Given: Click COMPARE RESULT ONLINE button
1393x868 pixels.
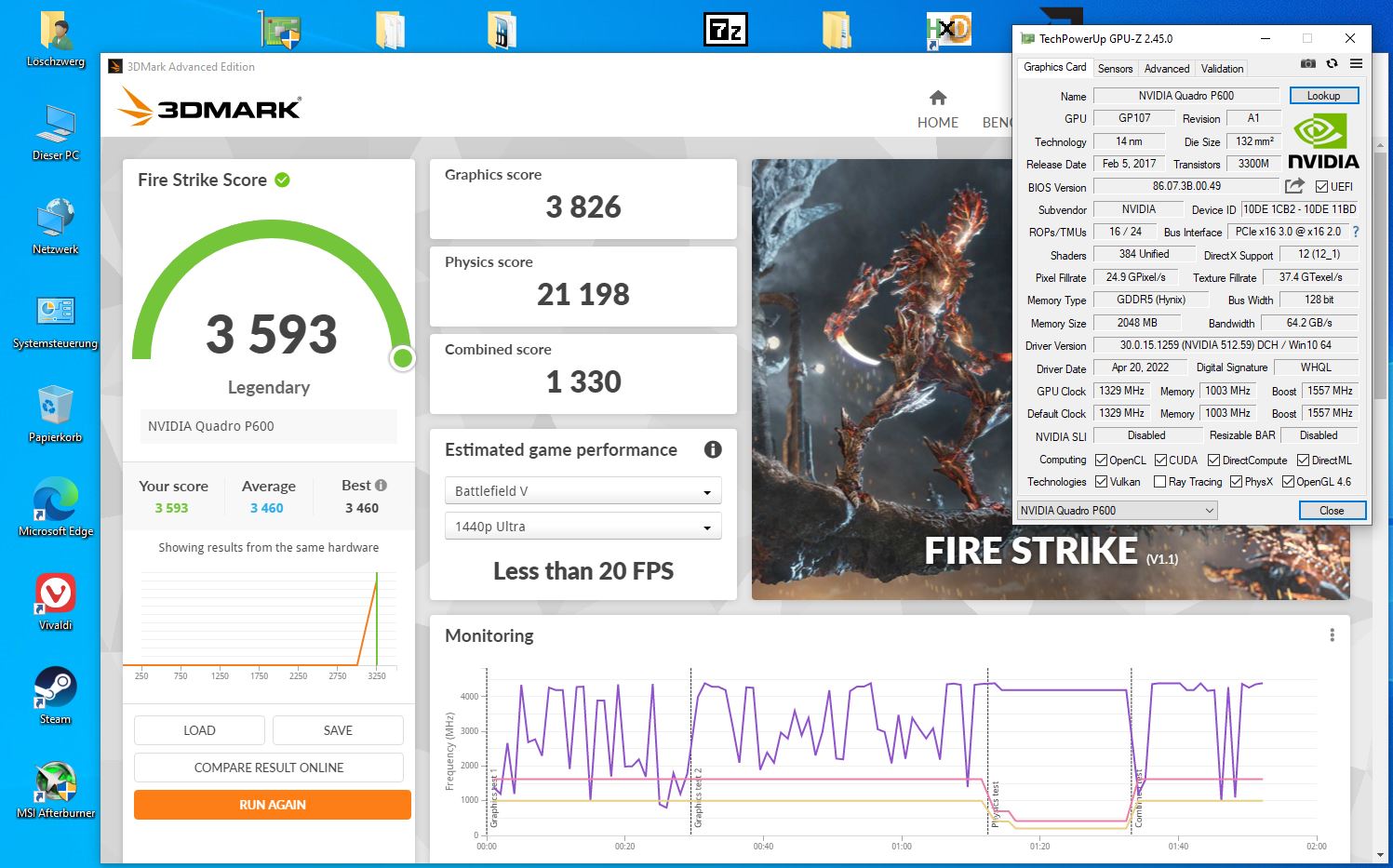Looking at the screenshot, I should [x=269, y=768].
